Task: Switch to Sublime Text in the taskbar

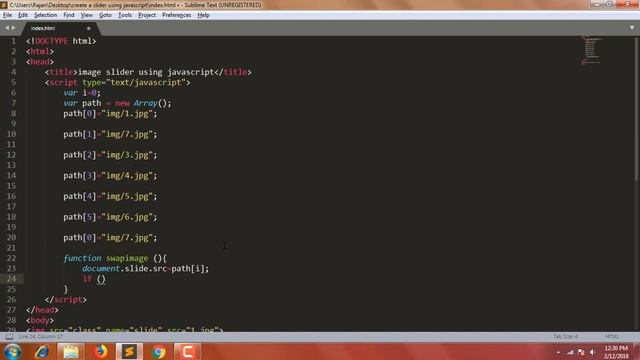Action: [x=129, y=351]
